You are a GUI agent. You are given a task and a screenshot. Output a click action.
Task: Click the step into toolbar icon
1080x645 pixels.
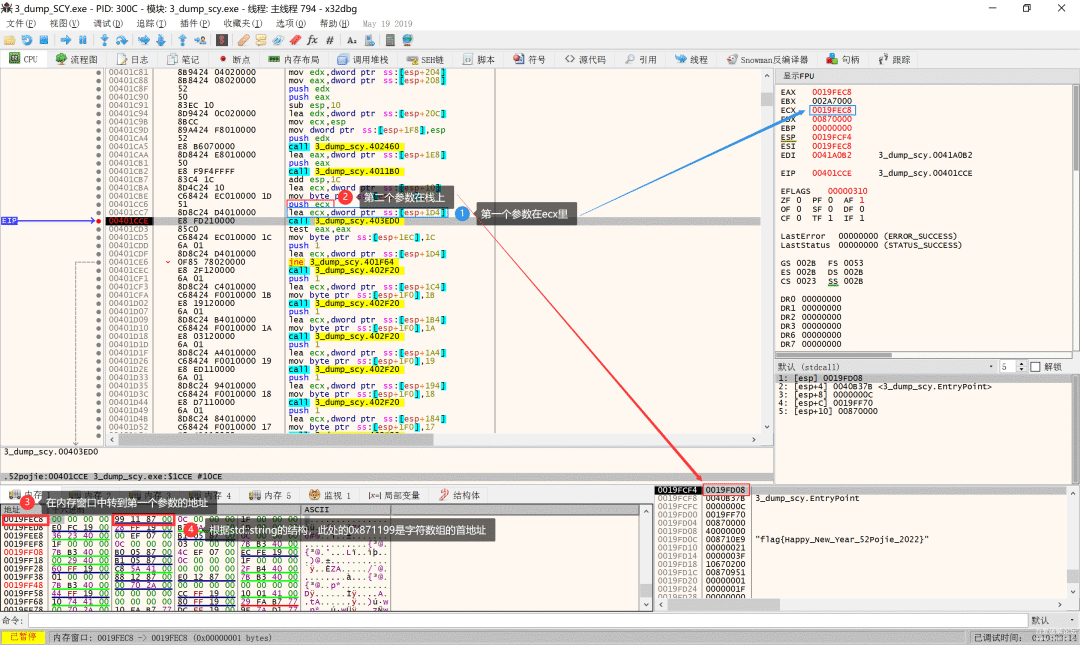(104, 40)
